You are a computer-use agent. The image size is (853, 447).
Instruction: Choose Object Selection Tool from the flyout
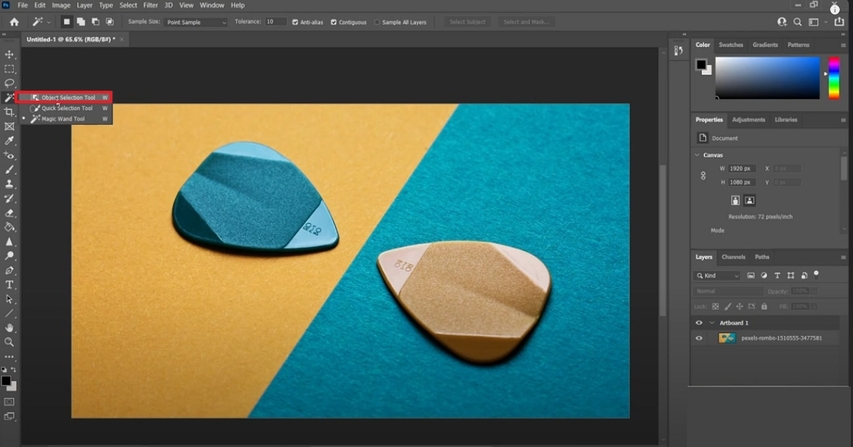coord(67,97)
